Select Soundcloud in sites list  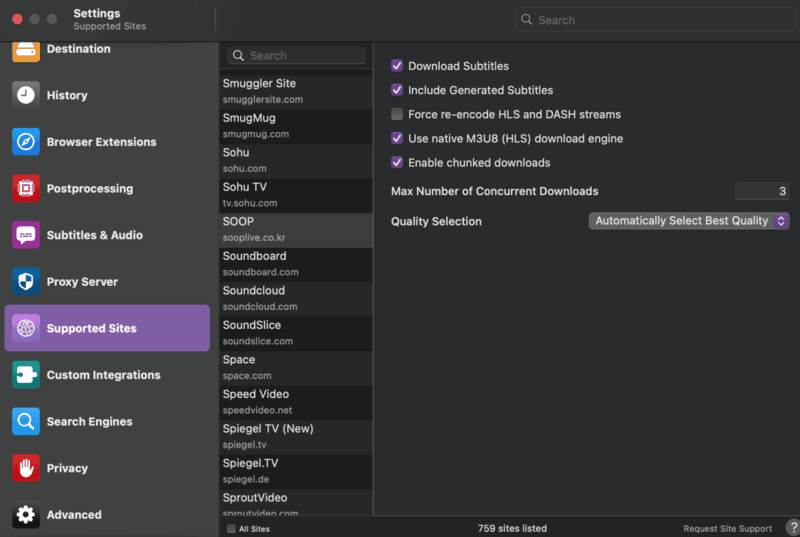point(296,299)
